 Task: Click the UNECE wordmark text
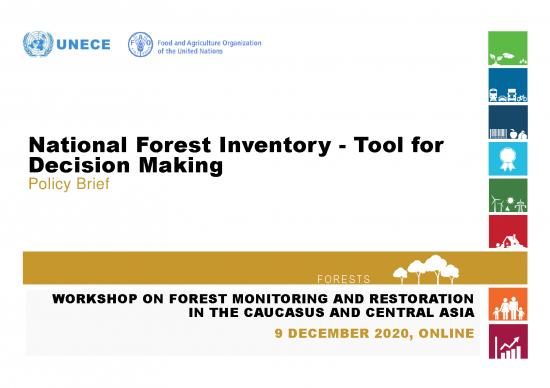pos(83,45)
